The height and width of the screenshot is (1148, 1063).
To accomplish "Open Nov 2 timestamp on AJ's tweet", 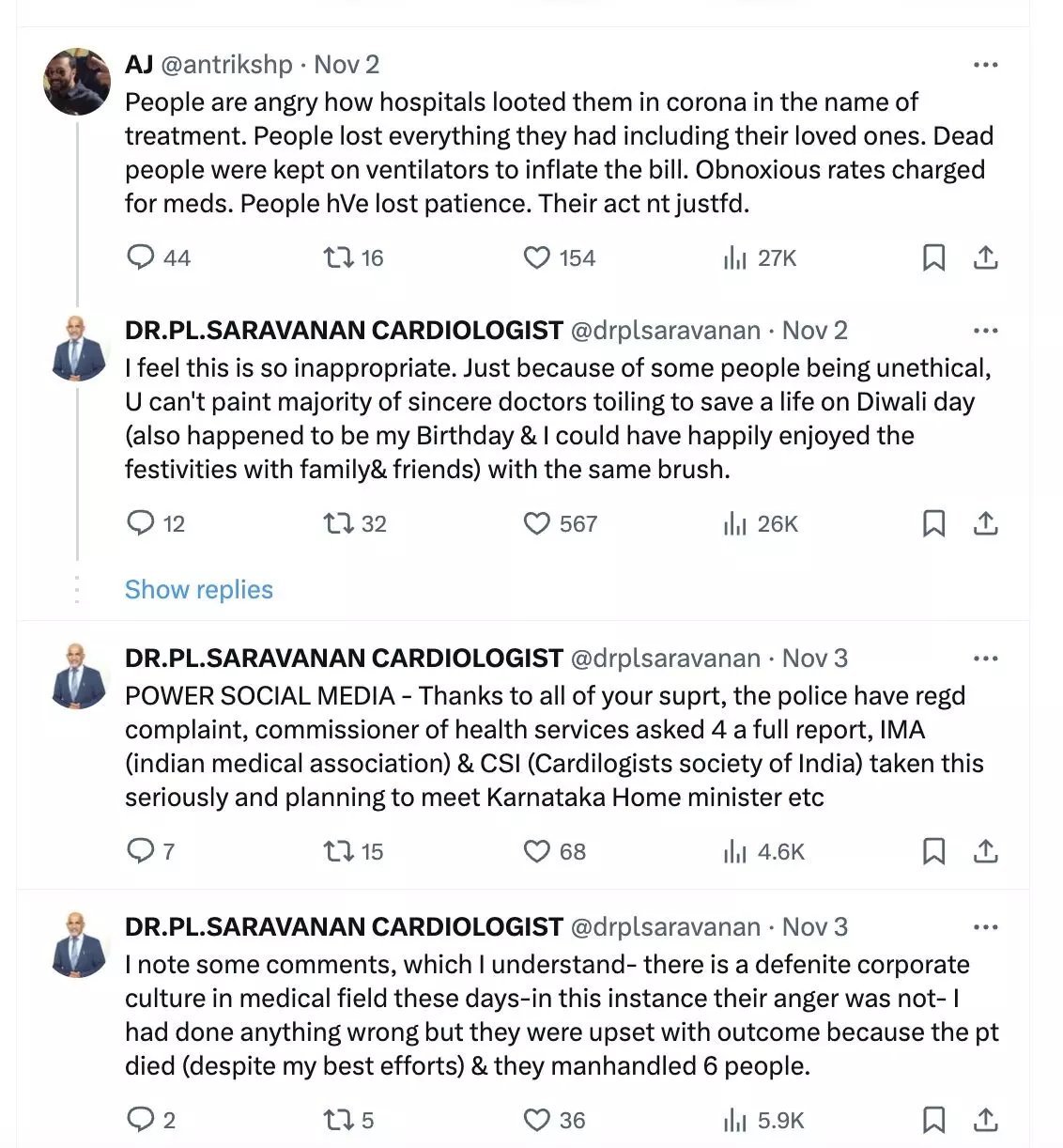I will pyautogui.click(x=346, y=65).
